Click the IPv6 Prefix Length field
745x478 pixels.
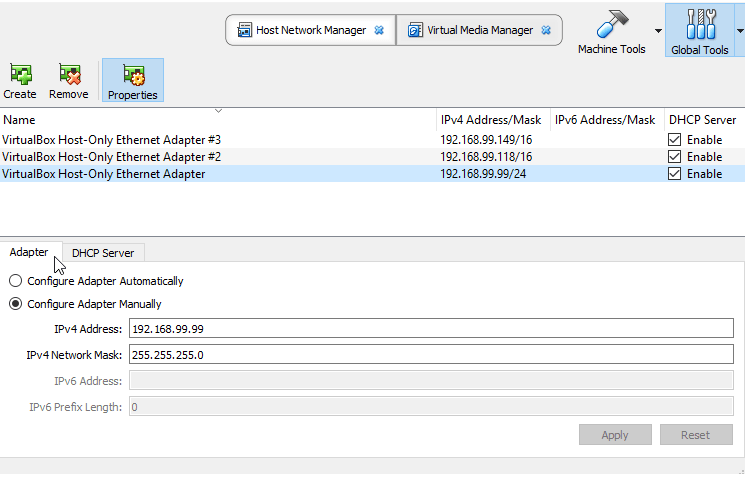431,407
